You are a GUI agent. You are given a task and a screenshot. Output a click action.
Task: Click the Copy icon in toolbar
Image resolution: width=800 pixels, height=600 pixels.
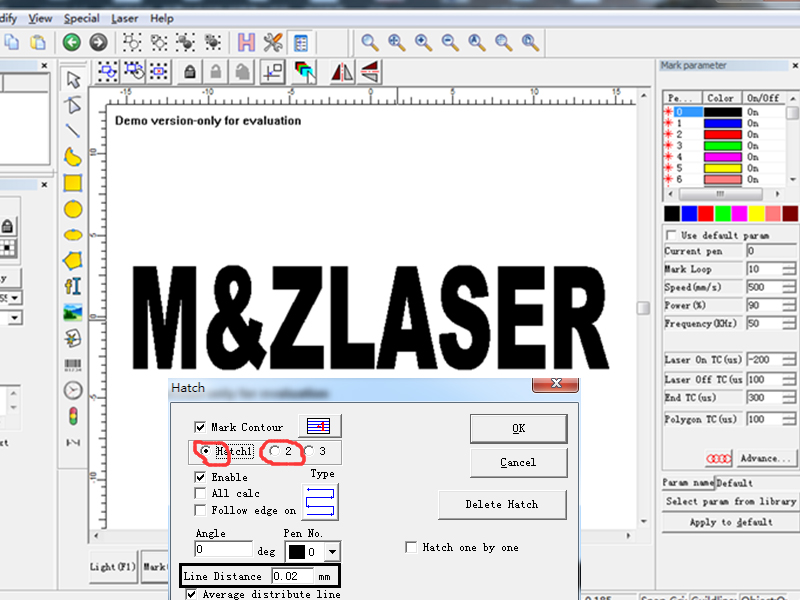pyautogui.click(x=11, y=42)
